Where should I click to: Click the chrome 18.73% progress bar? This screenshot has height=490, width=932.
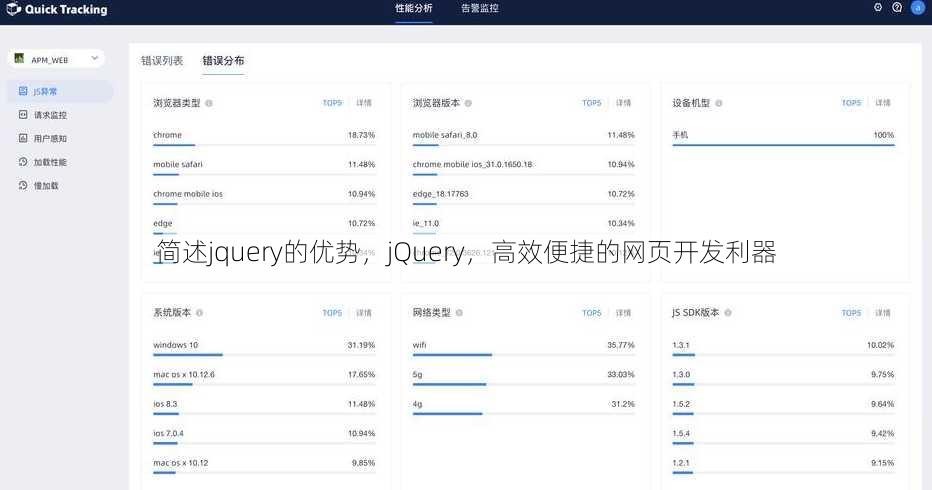point(264,145)
